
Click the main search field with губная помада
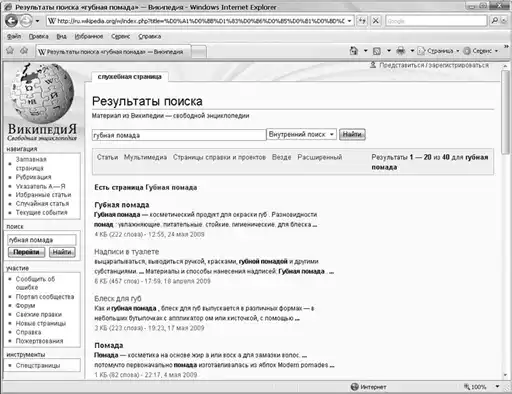[179, 135]
